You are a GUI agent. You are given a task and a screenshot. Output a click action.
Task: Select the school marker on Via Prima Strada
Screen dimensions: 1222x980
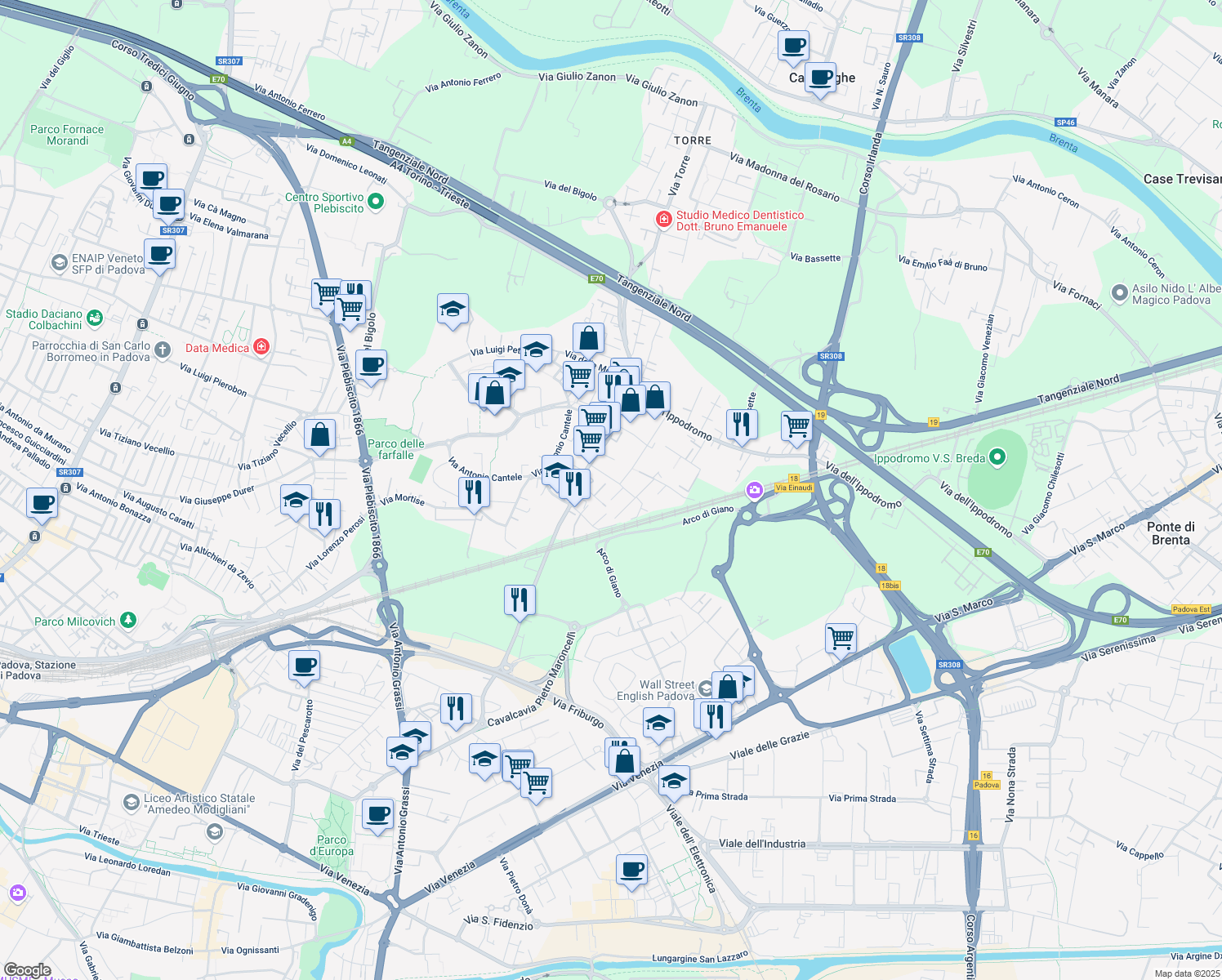pyautogui.click(x=674, y=782)
